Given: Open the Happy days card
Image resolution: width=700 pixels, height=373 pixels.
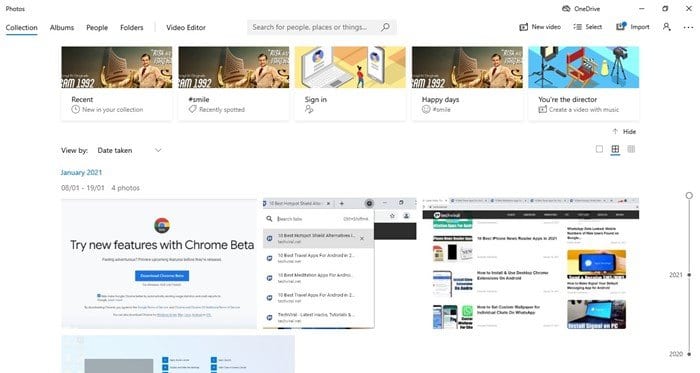Looking at the screenshot, I should pos(467,83).
